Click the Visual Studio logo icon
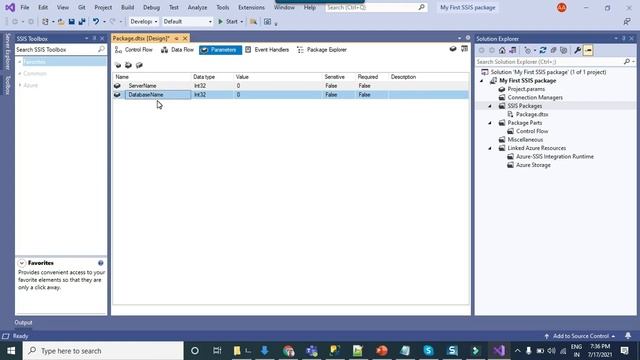Viewport: 640px width, 360px height. [x=10, y=7]
